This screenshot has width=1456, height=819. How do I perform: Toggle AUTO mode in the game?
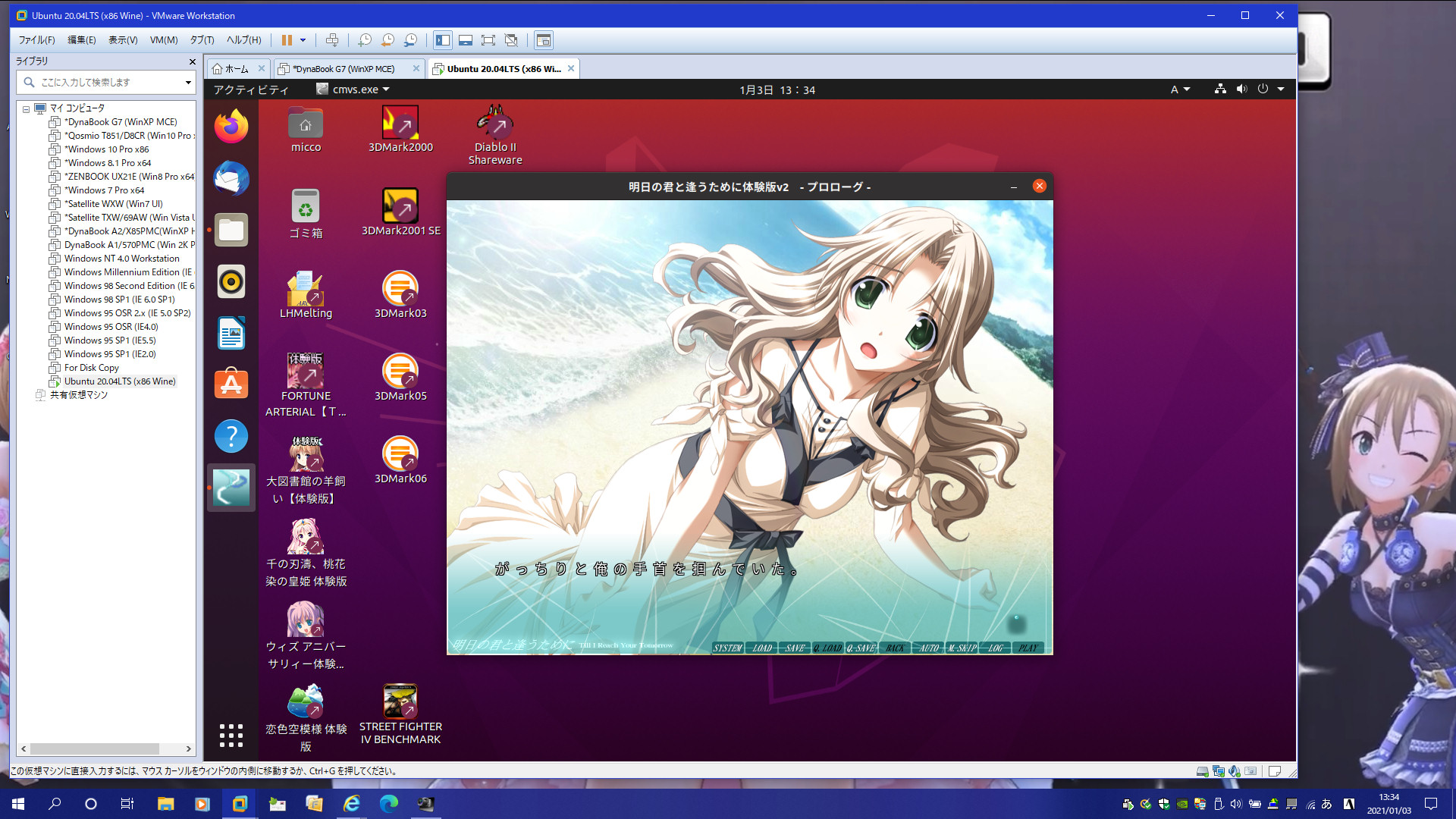click(928, 648)
